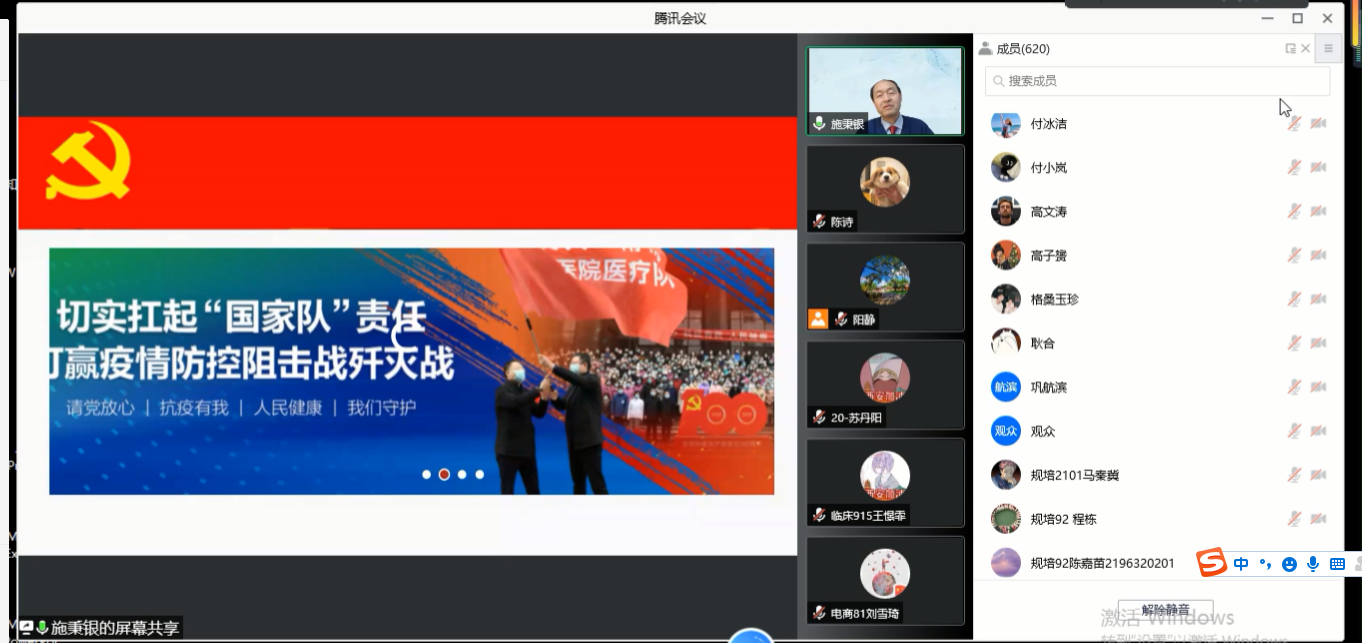Screen dimensions: 1362x643
Task: Click the camera icon for 巩航滨
Action: [x=1318, y=387]
